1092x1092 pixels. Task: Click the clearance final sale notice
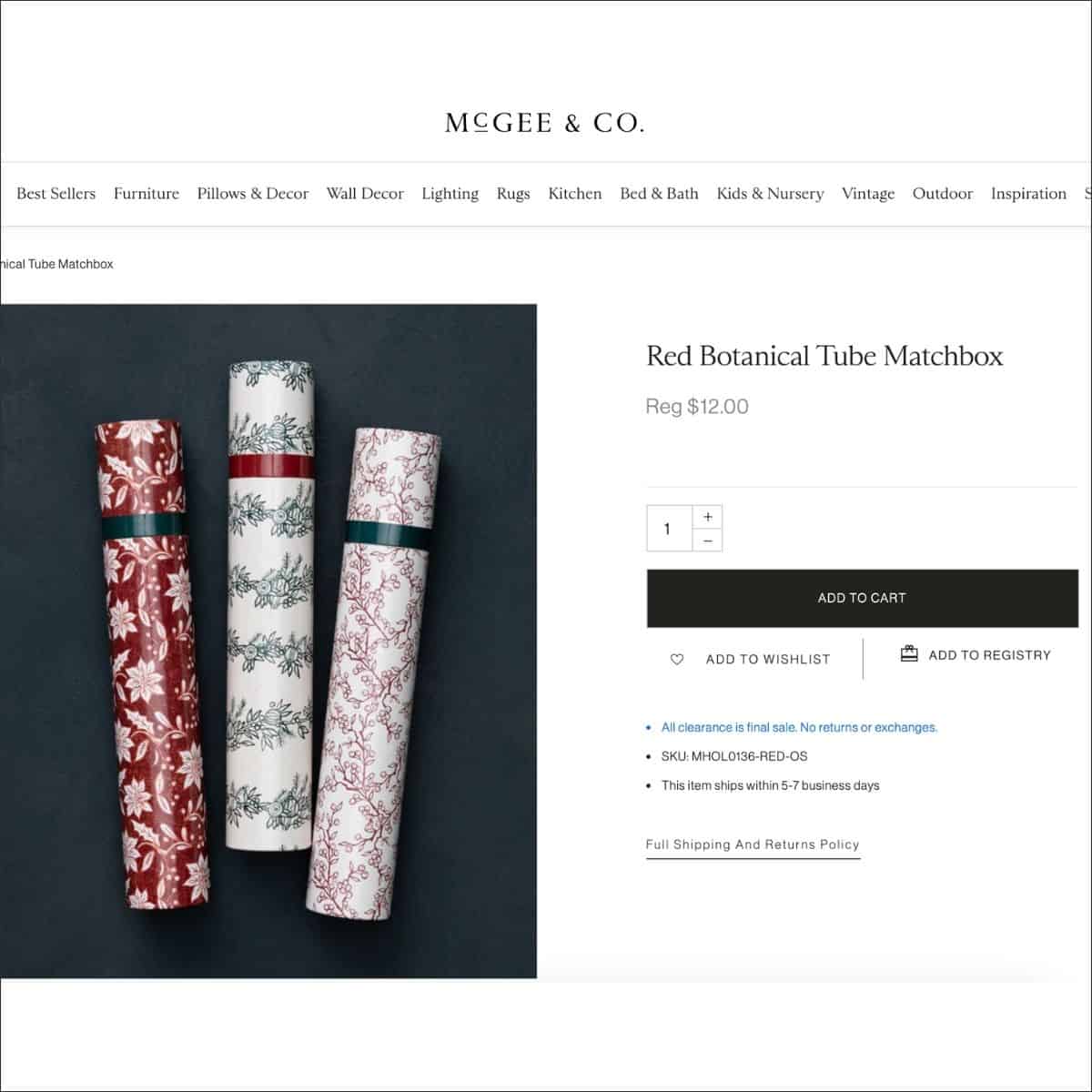799,727
